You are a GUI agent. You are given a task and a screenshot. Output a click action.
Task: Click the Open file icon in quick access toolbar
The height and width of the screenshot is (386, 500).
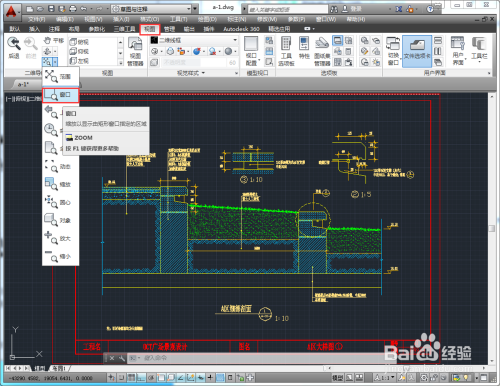coord(40,9)
